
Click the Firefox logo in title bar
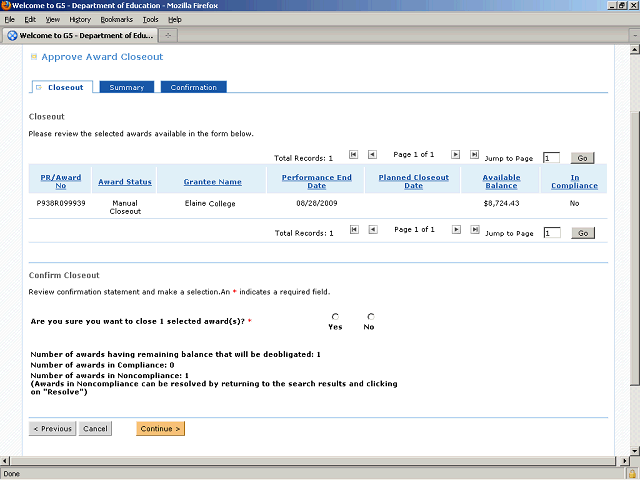pyautogui.click(x=6, y=5)
